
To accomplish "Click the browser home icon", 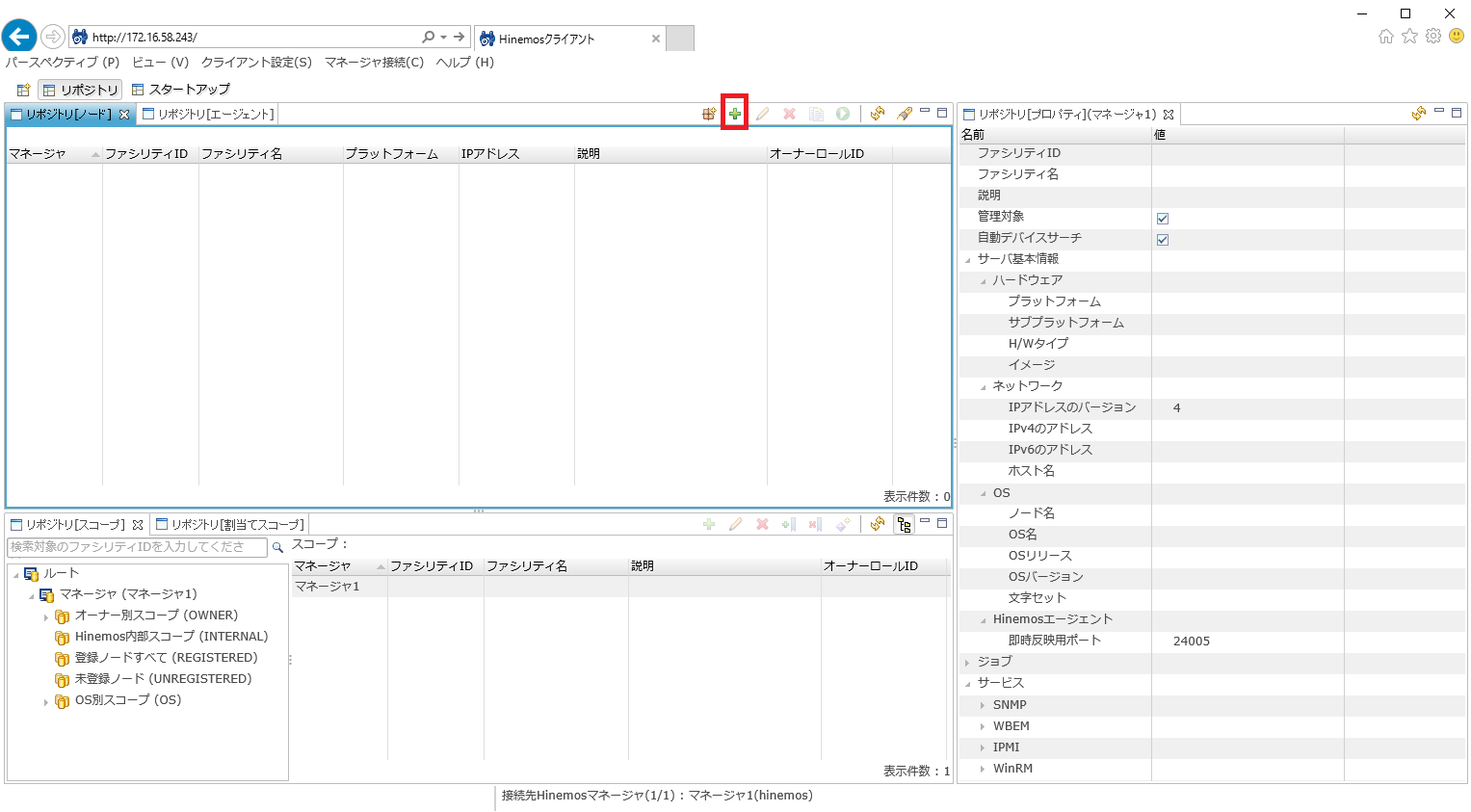I will (x=1386, y=37).
